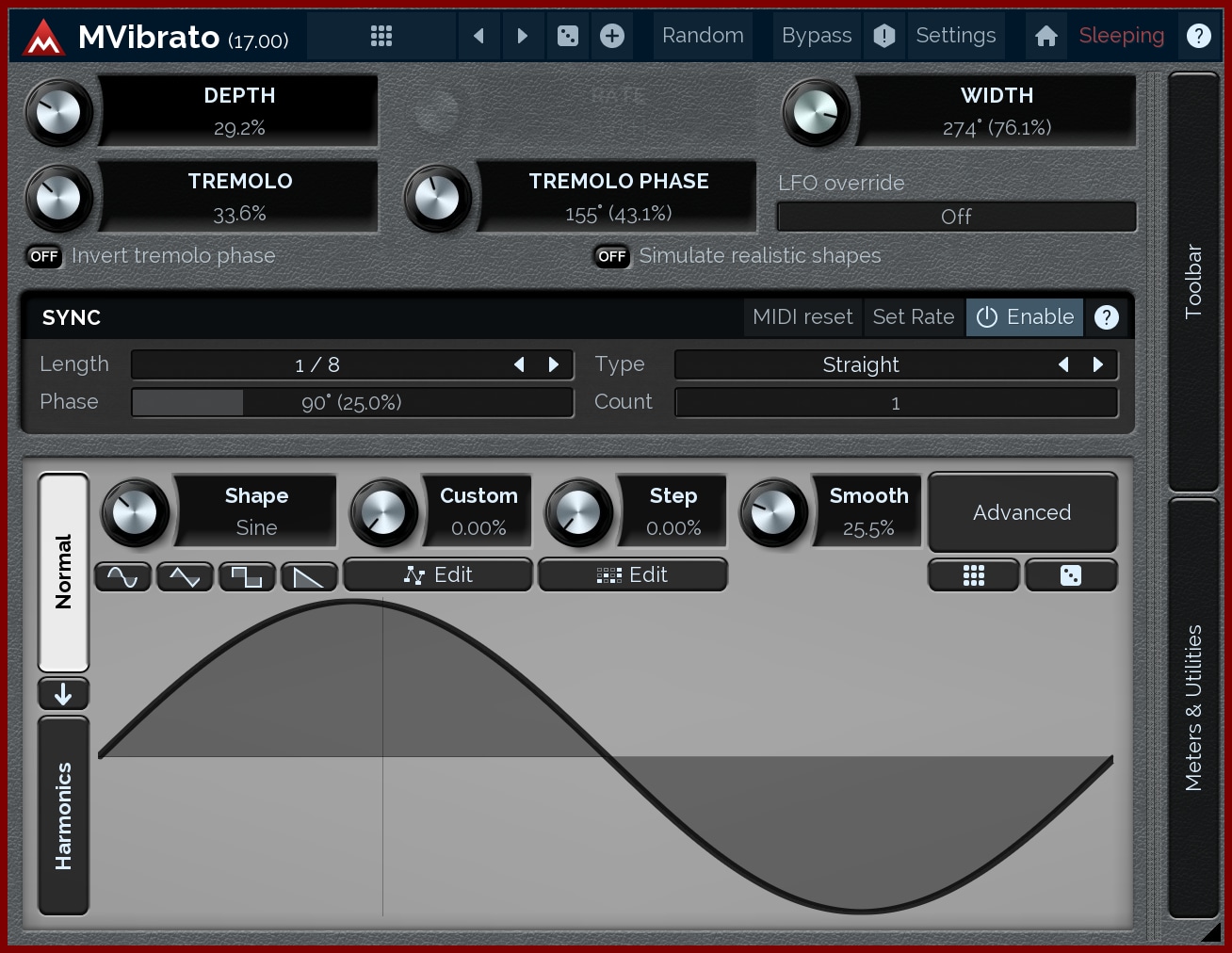Click the home icon in top bar
The width and height of the screenshot is (1232, 953).
(x=1046, y=36)
